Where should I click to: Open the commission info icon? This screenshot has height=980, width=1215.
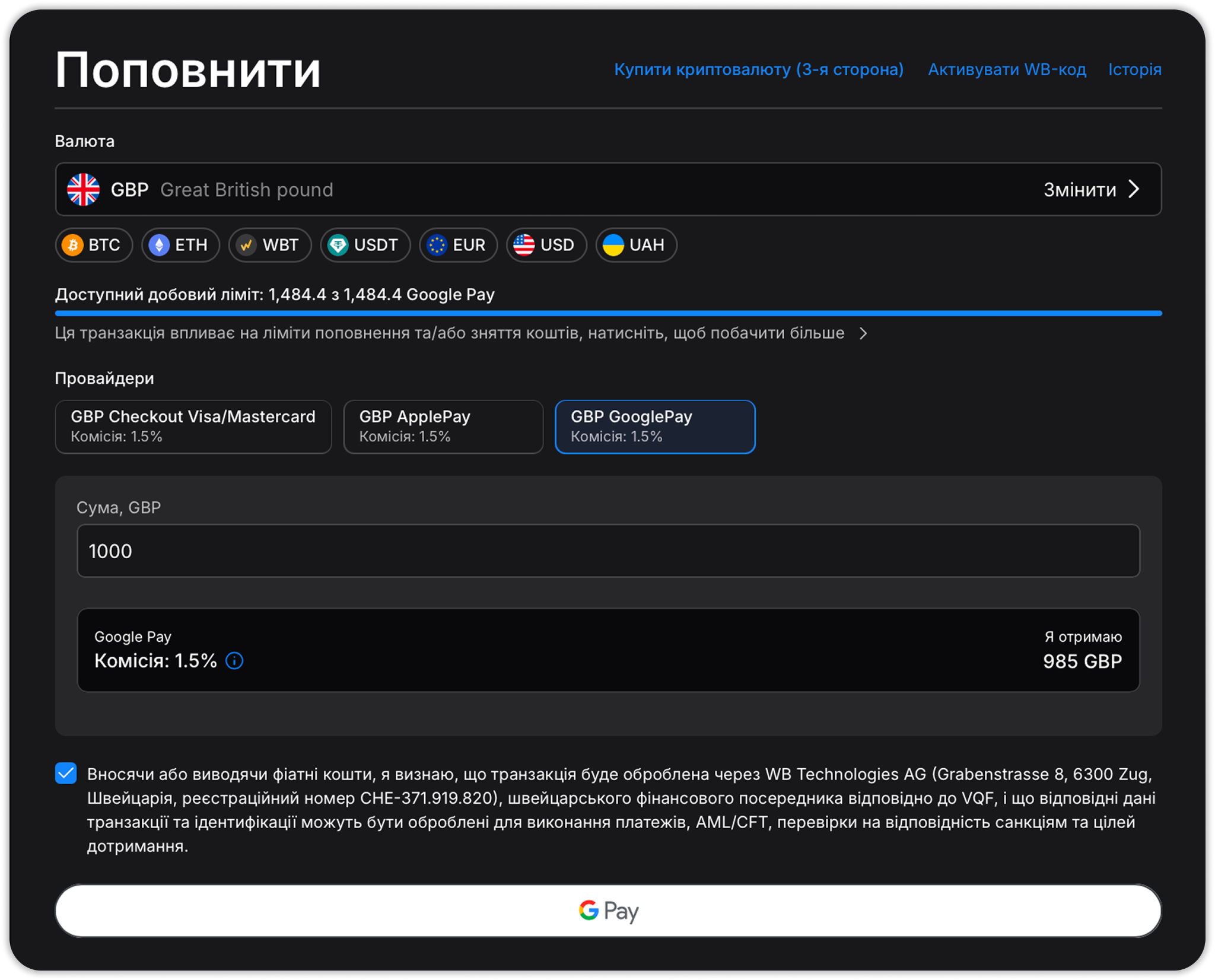235,661
